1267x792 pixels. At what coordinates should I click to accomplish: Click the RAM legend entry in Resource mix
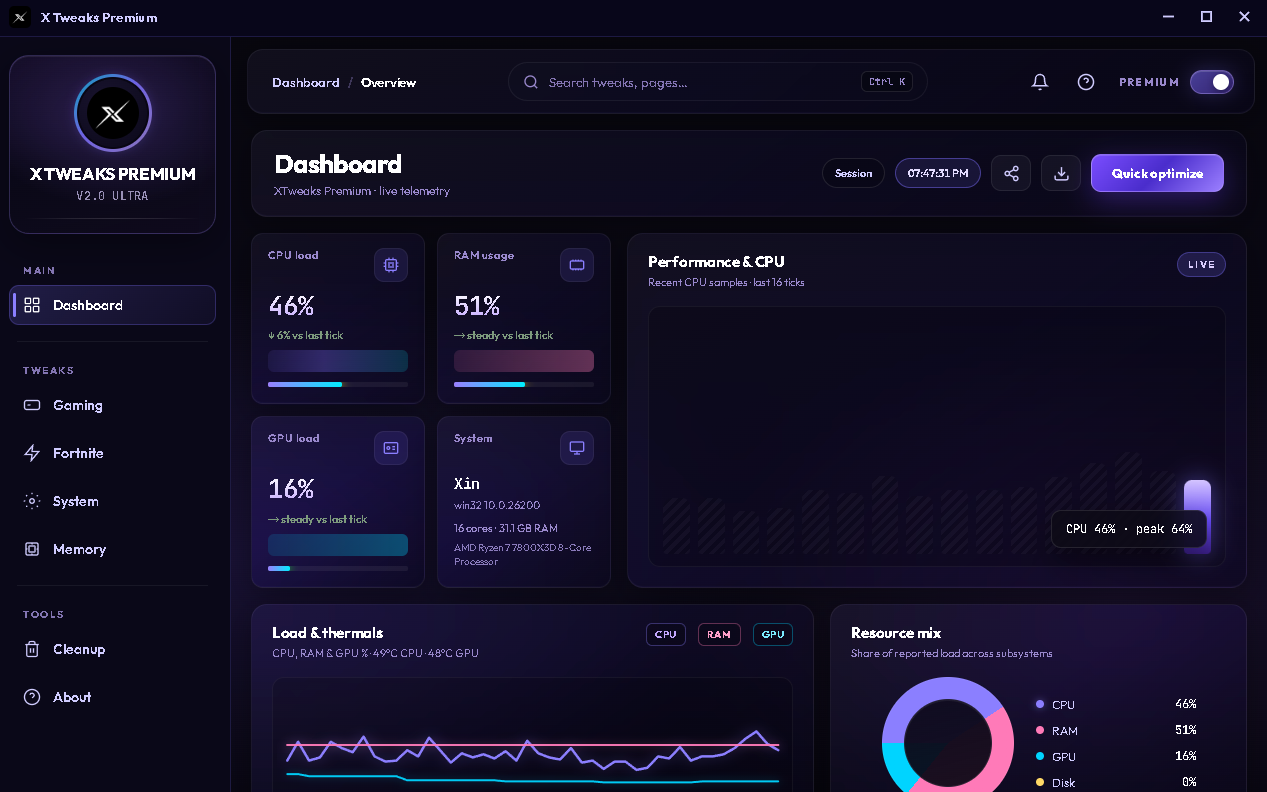coord(1116,730)
